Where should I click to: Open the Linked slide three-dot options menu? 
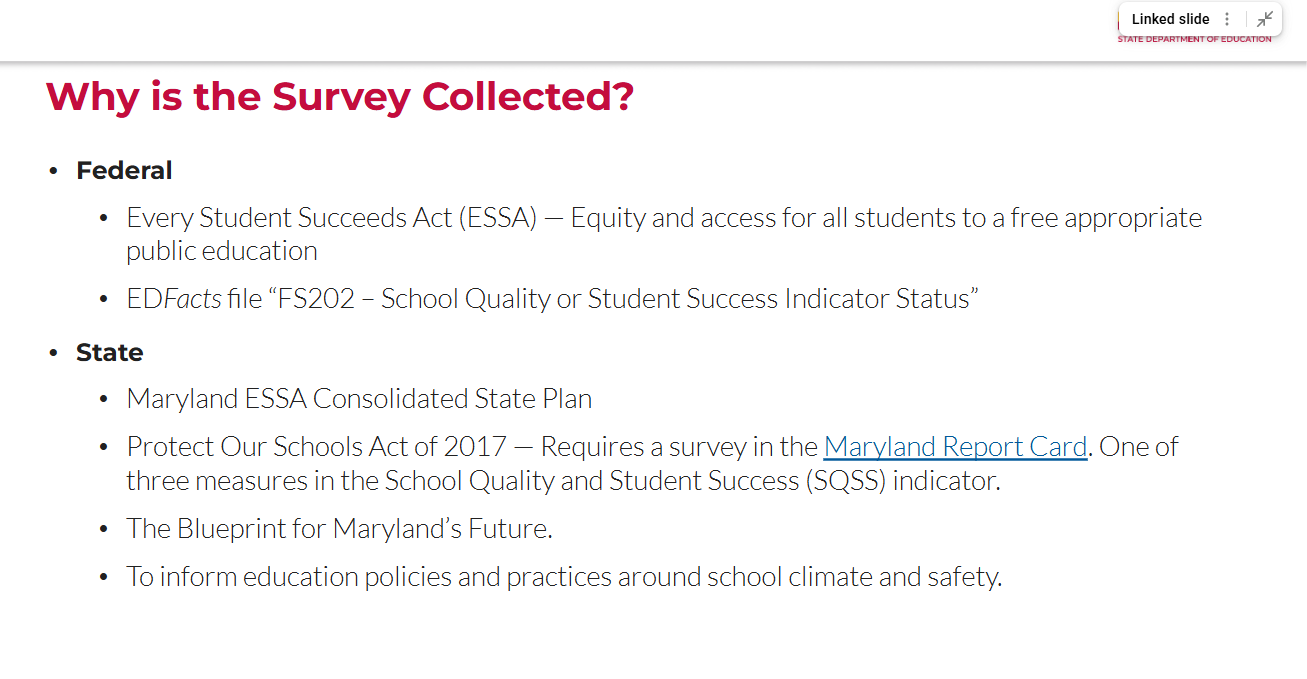[1227, 19]
